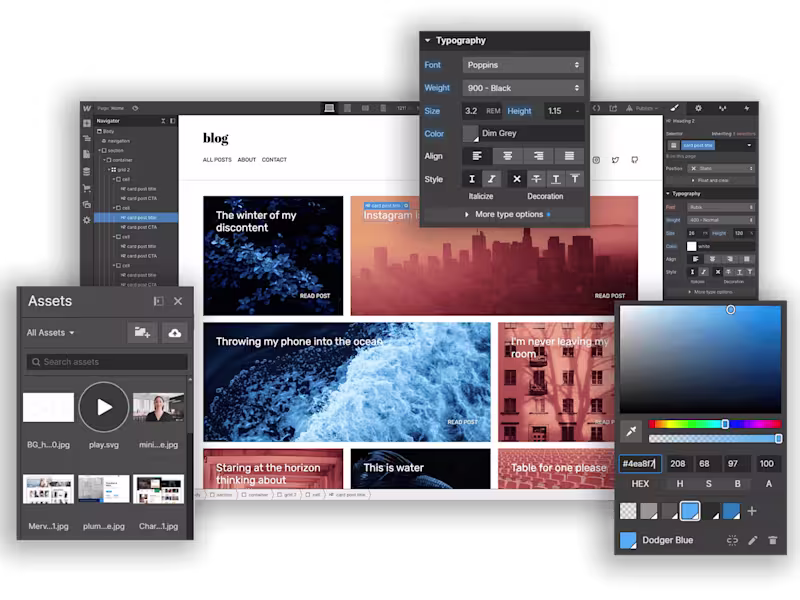This screenshot has height=600, width=800.
Task: Create a new folder in the Assets panel
Action: (x=142, y=332)
